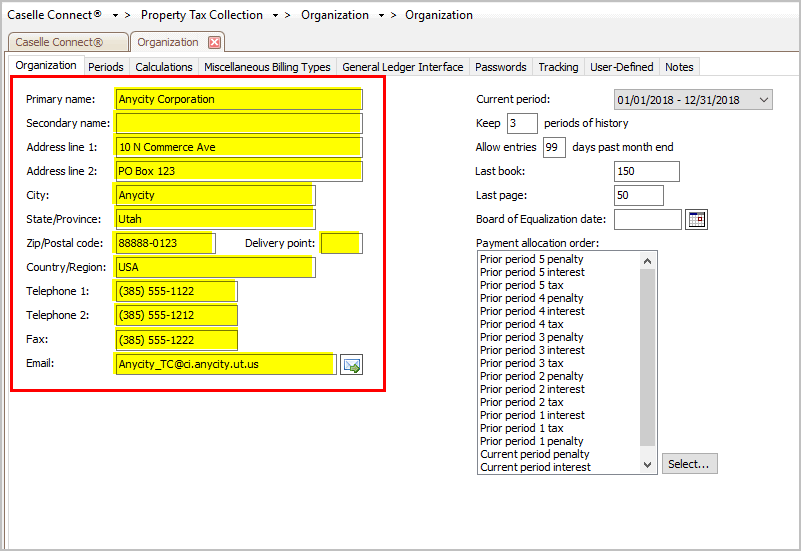Select the General Ledger Interface tab
The image size is (801, 551).
pos(402,67)
